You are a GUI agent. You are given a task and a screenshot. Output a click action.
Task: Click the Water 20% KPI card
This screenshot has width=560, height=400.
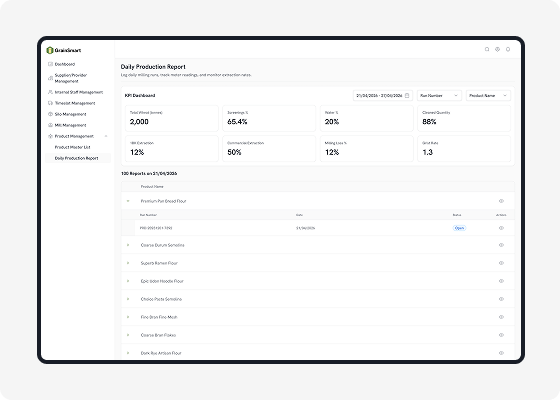367,118
